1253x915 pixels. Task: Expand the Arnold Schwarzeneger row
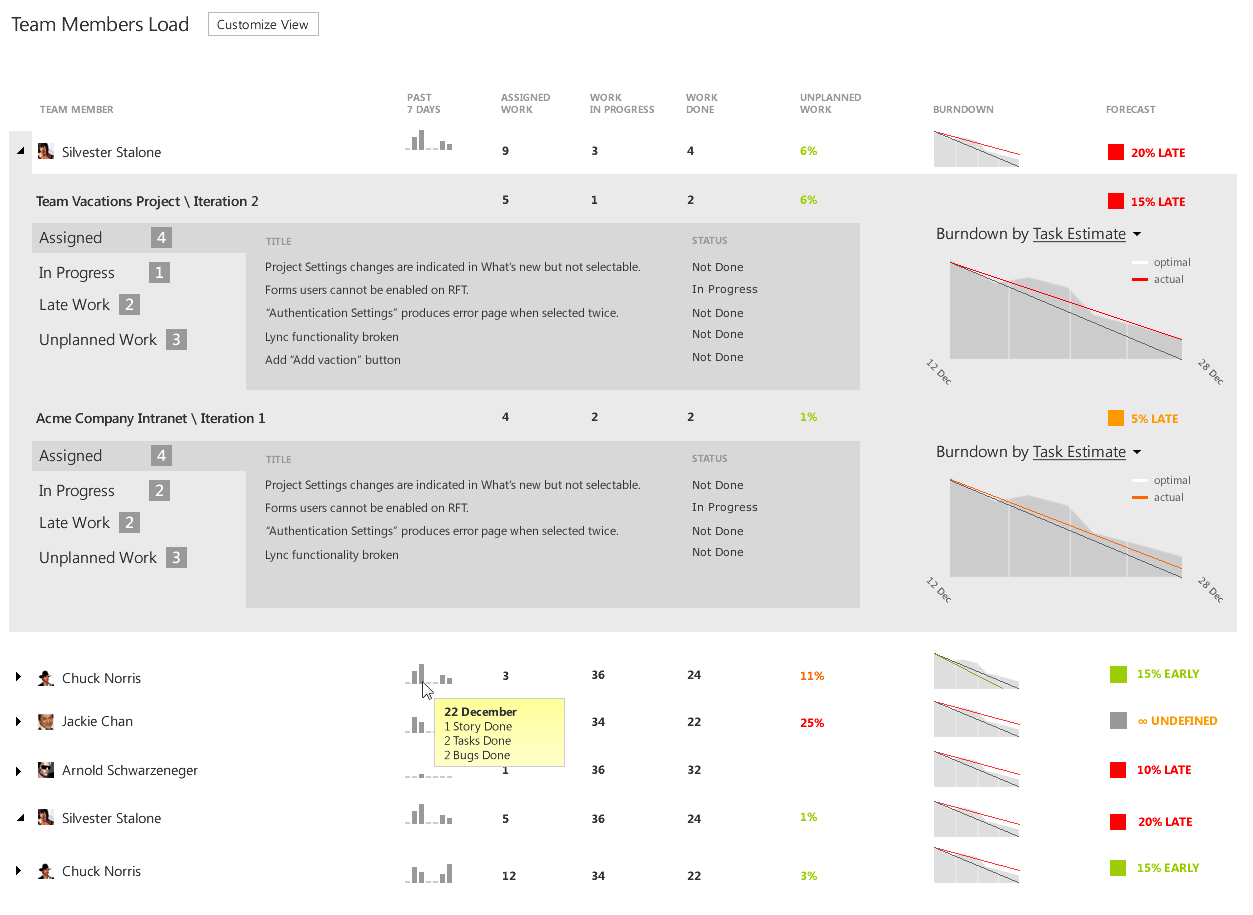point(19,771)
